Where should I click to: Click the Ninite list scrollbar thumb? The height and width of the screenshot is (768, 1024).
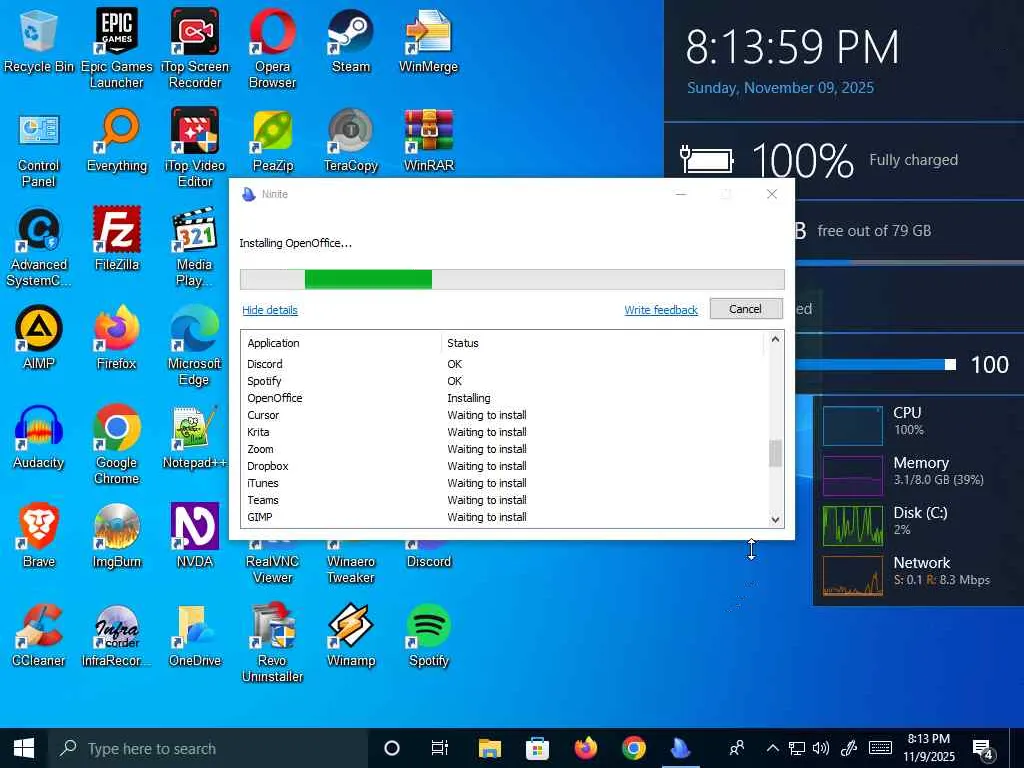tap(775, 453)
